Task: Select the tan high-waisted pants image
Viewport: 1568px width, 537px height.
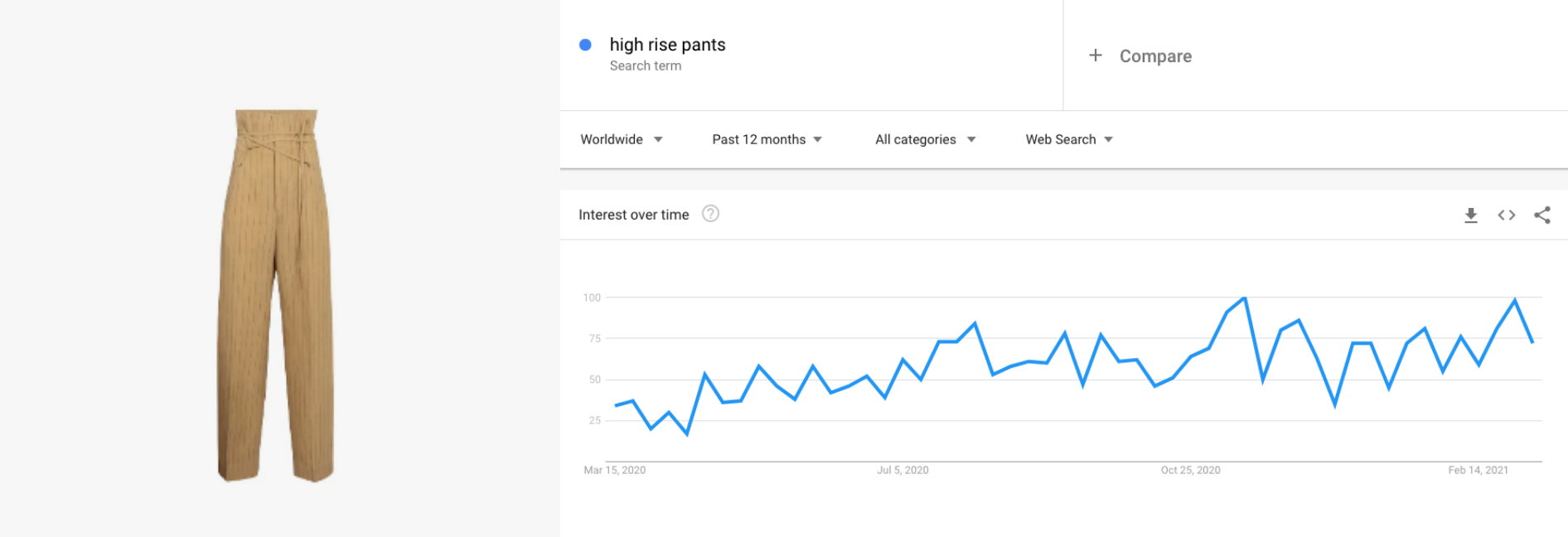Action: tap(276, 295)
